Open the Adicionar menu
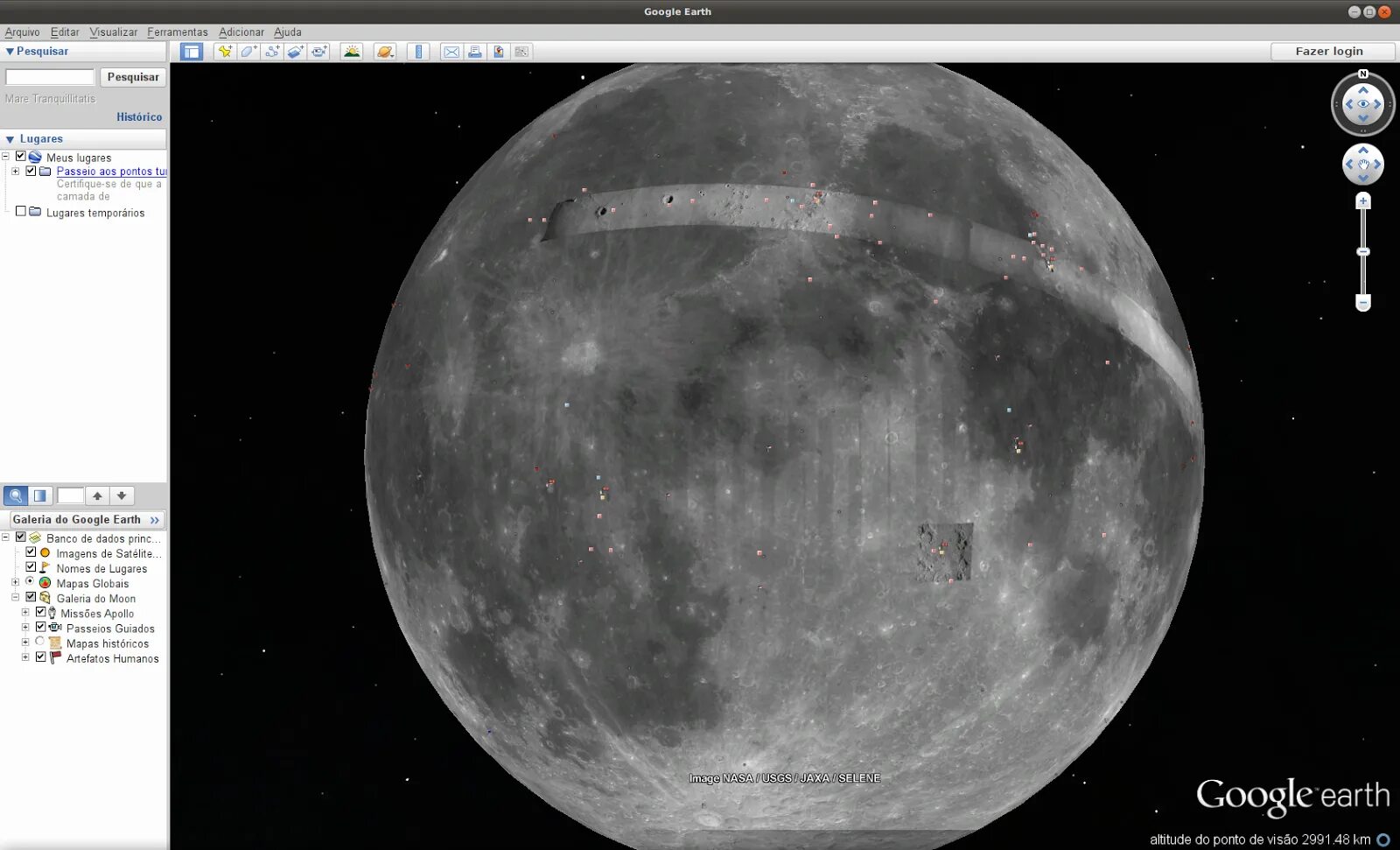Viewport: 1400px width, 850px height. [241, 32]
